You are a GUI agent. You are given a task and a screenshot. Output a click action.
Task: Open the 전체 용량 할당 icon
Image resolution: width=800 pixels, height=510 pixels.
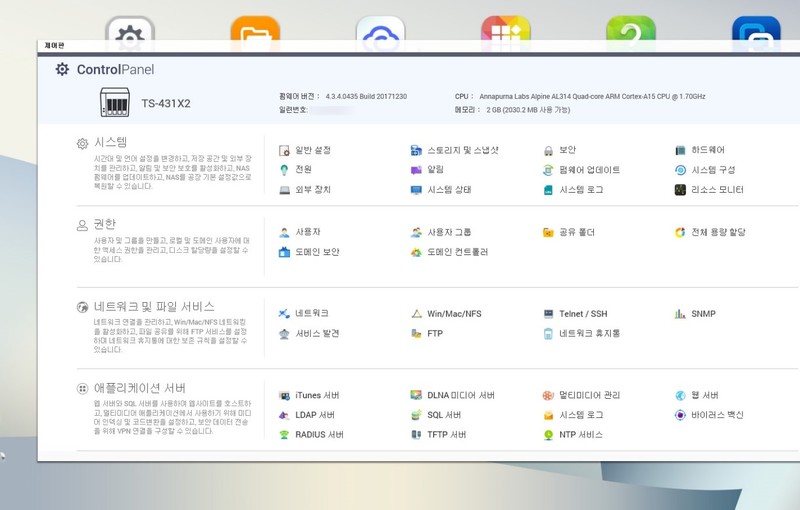point(680,233)
